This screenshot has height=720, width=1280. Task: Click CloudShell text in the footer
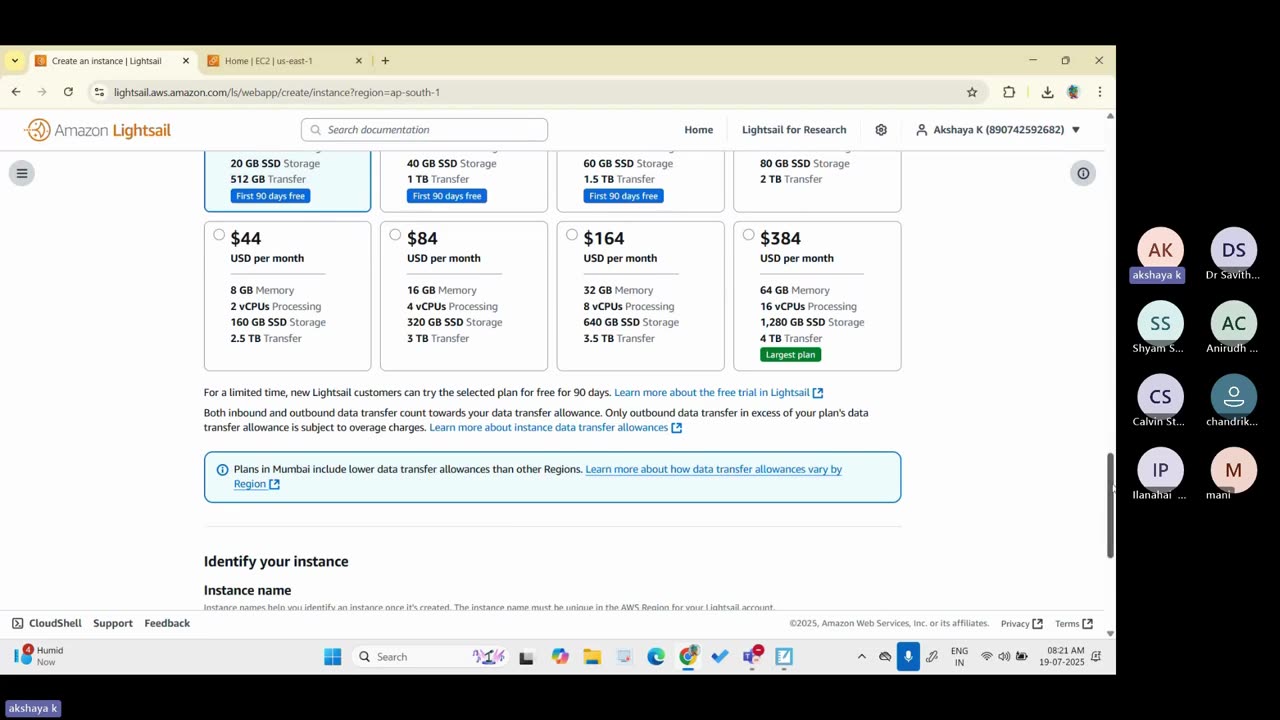55,623
